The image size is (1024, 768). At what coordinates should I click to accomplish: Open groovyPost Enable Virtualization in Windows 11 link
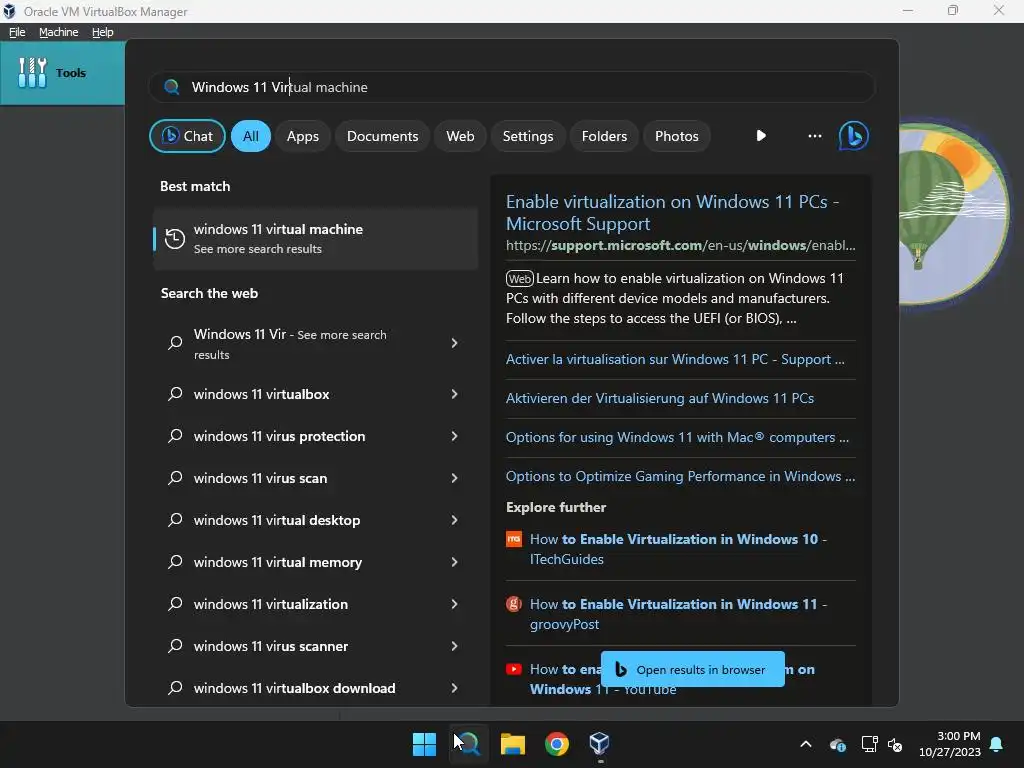pyautogui.click(x=679, y=614)
